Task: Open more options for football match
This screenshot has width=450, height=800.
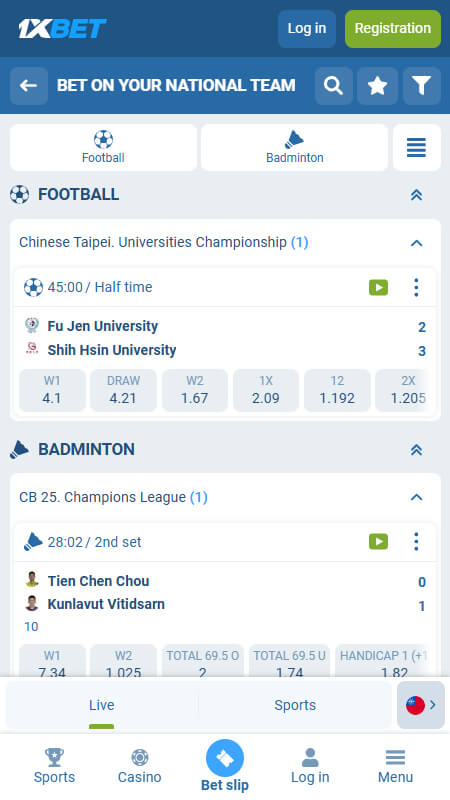Action: 416,288
